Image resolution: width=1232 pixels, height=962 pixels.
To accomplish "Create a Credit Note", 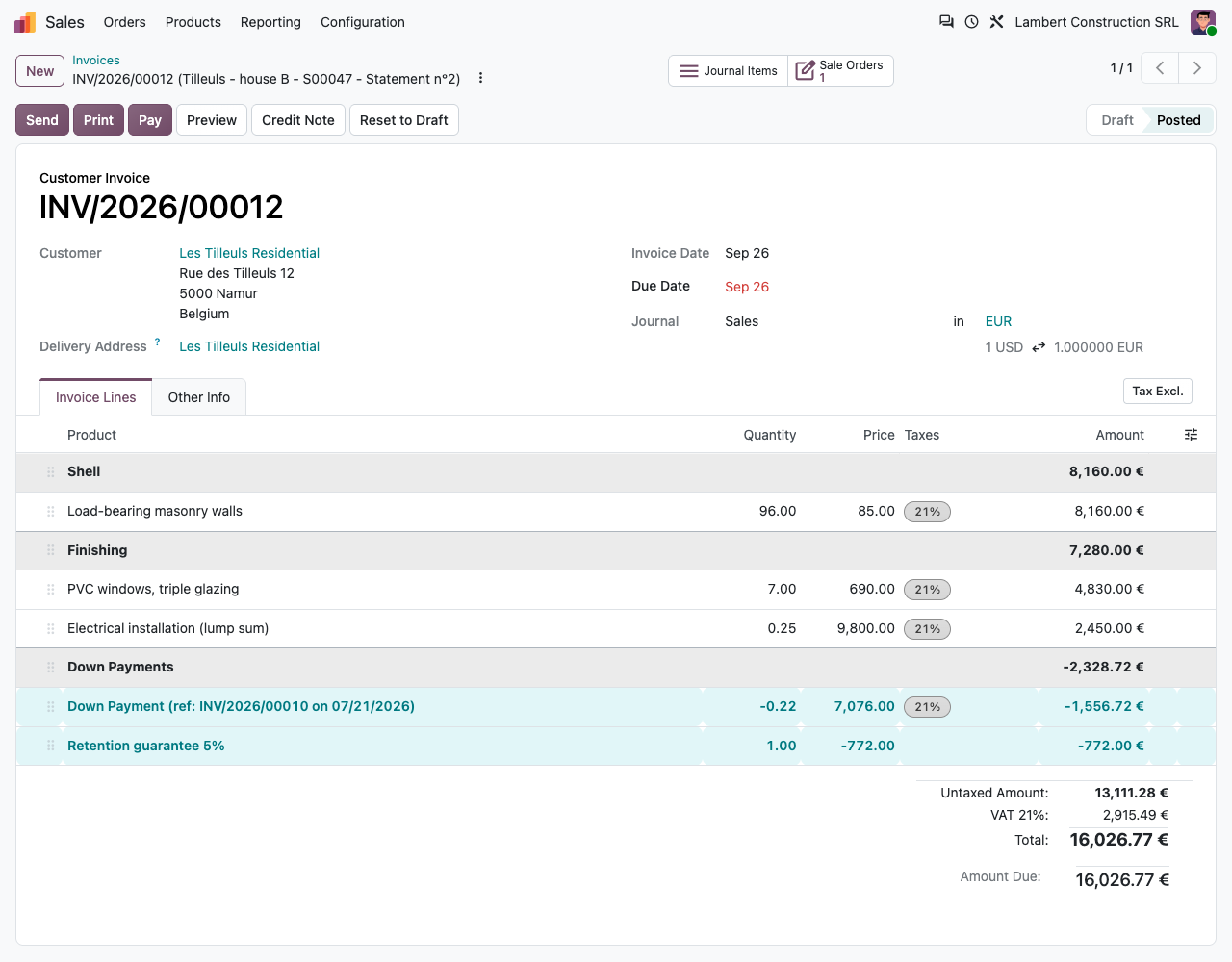I will point(298,120).
